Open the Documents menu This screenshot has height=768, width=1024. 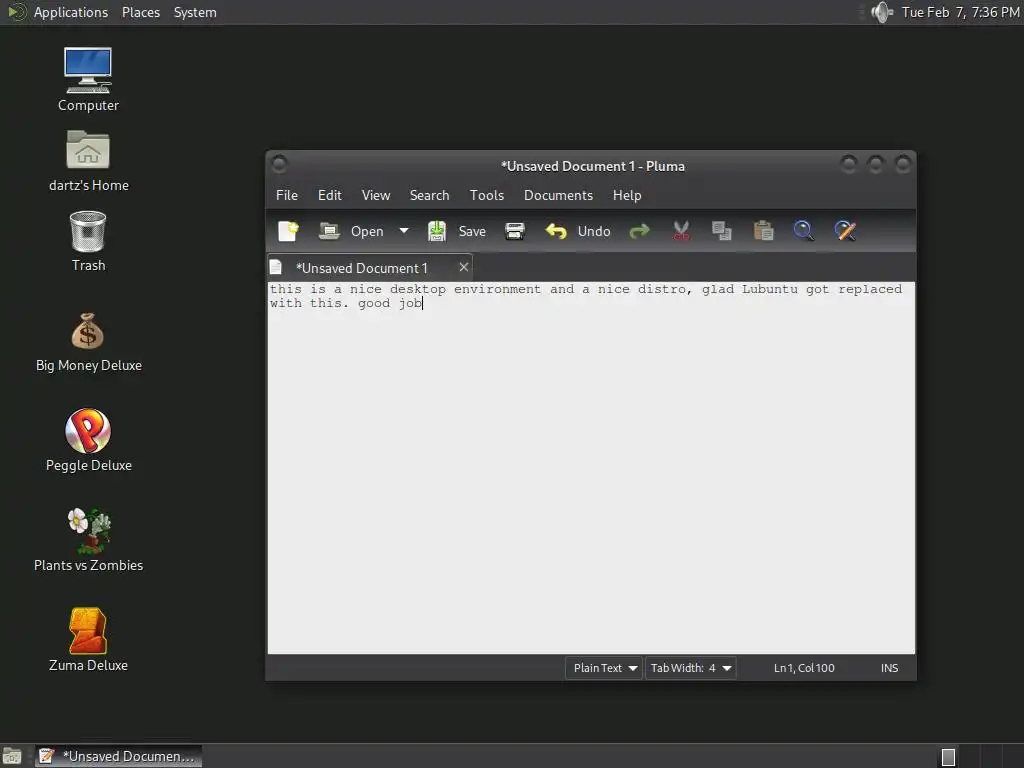[558, 195]
